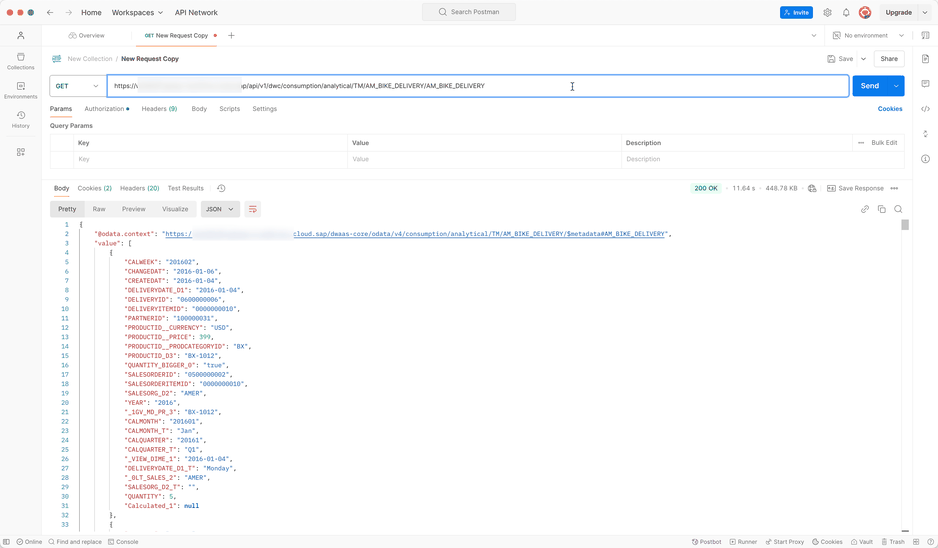
Task: Focus the Search Postman field
Action: tap(469, 12)
